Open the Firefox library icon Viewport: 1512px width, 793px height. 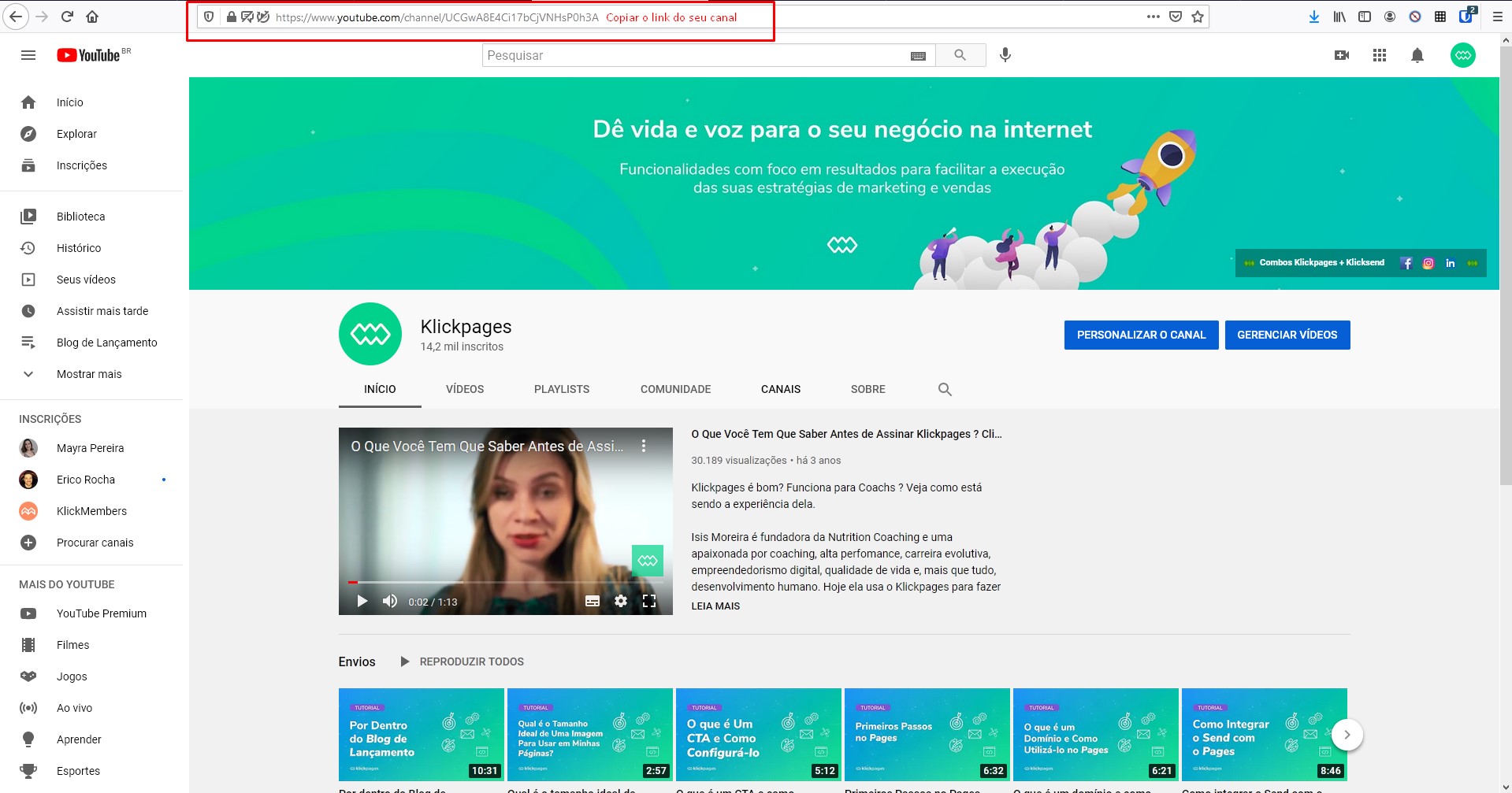(x=1339, y=17)
